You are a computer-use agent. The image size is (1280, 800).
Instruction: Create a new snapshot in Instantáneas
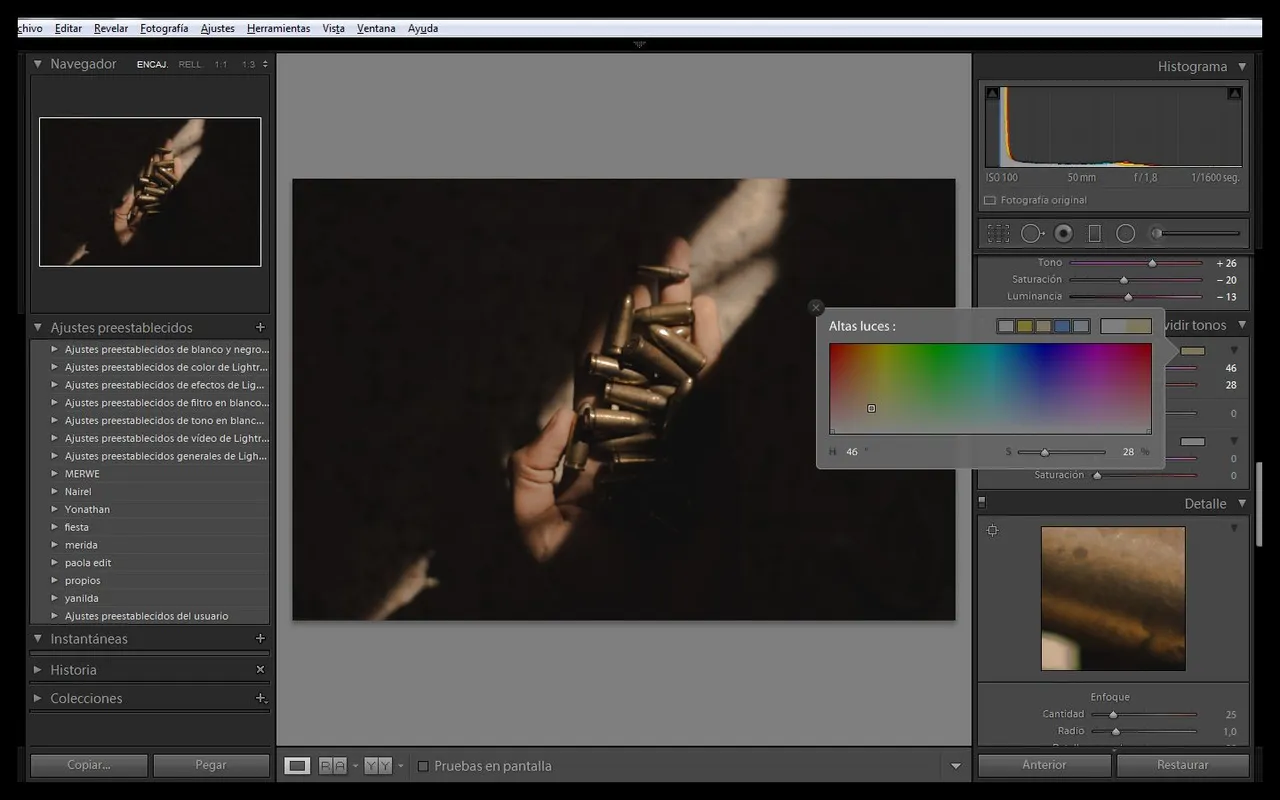[x=260, y=638]
